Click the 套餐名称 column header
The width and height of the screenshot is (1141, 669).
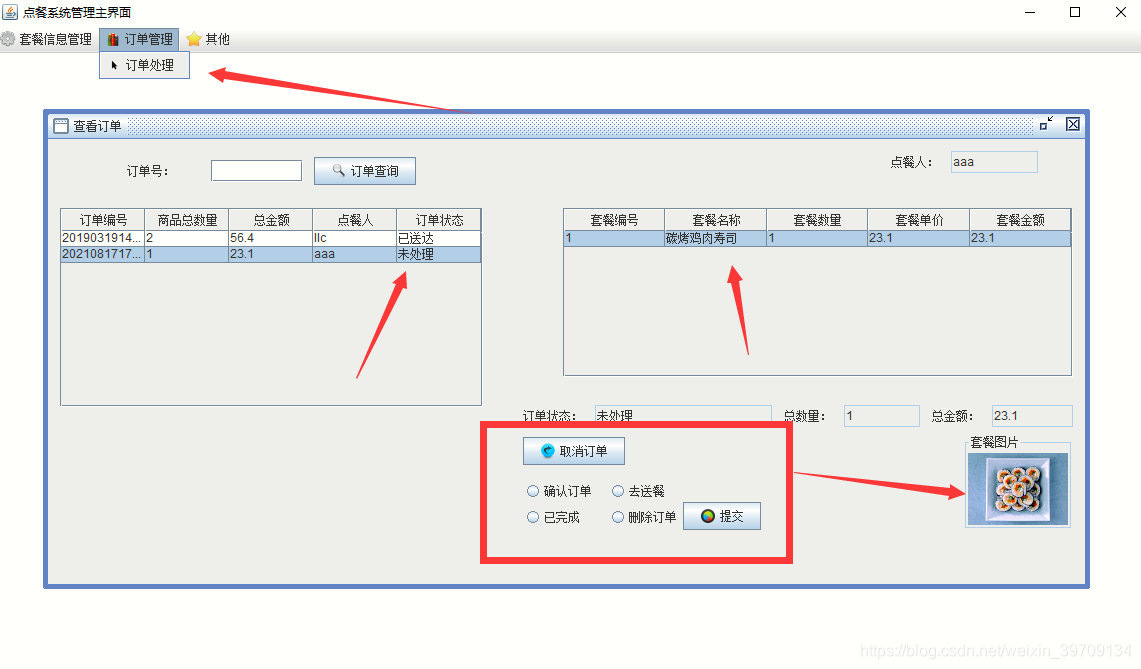click(x=716, y=220)
